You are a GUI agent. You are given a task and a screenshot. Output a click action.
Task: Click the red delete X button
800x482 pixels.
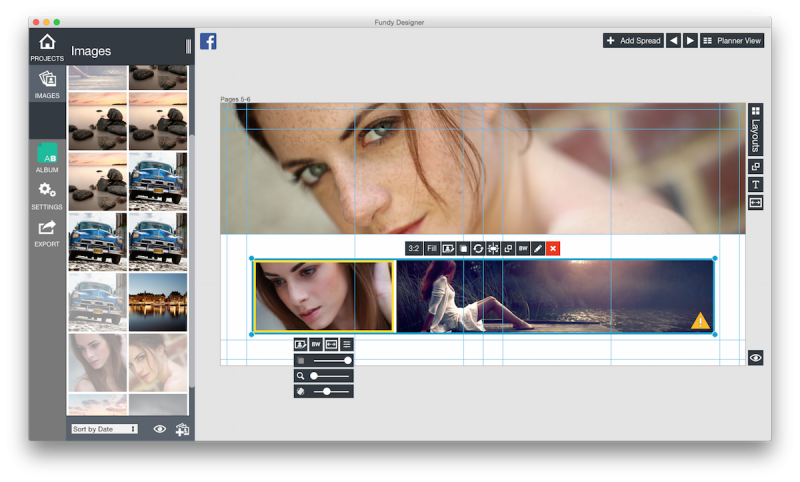[553, 248]
